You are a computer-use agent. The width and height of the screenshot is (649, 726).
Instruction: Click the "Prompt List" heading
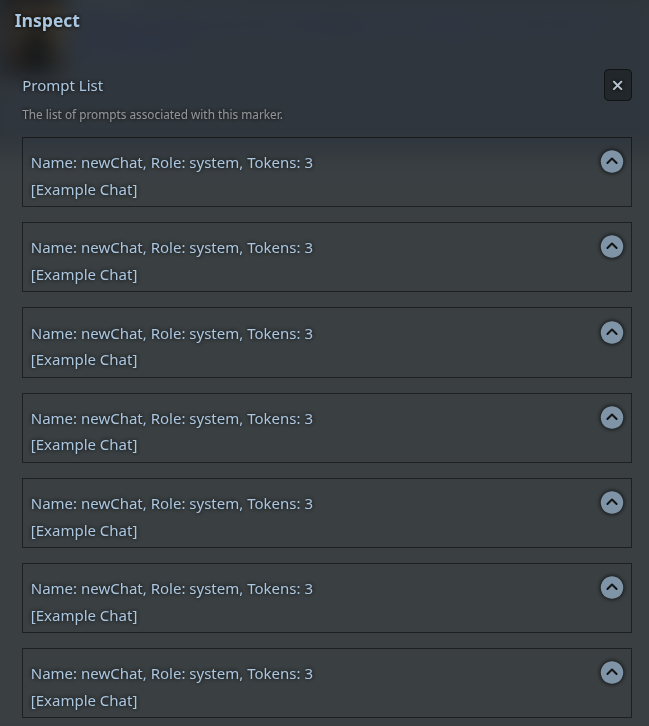tap(63, 86)
